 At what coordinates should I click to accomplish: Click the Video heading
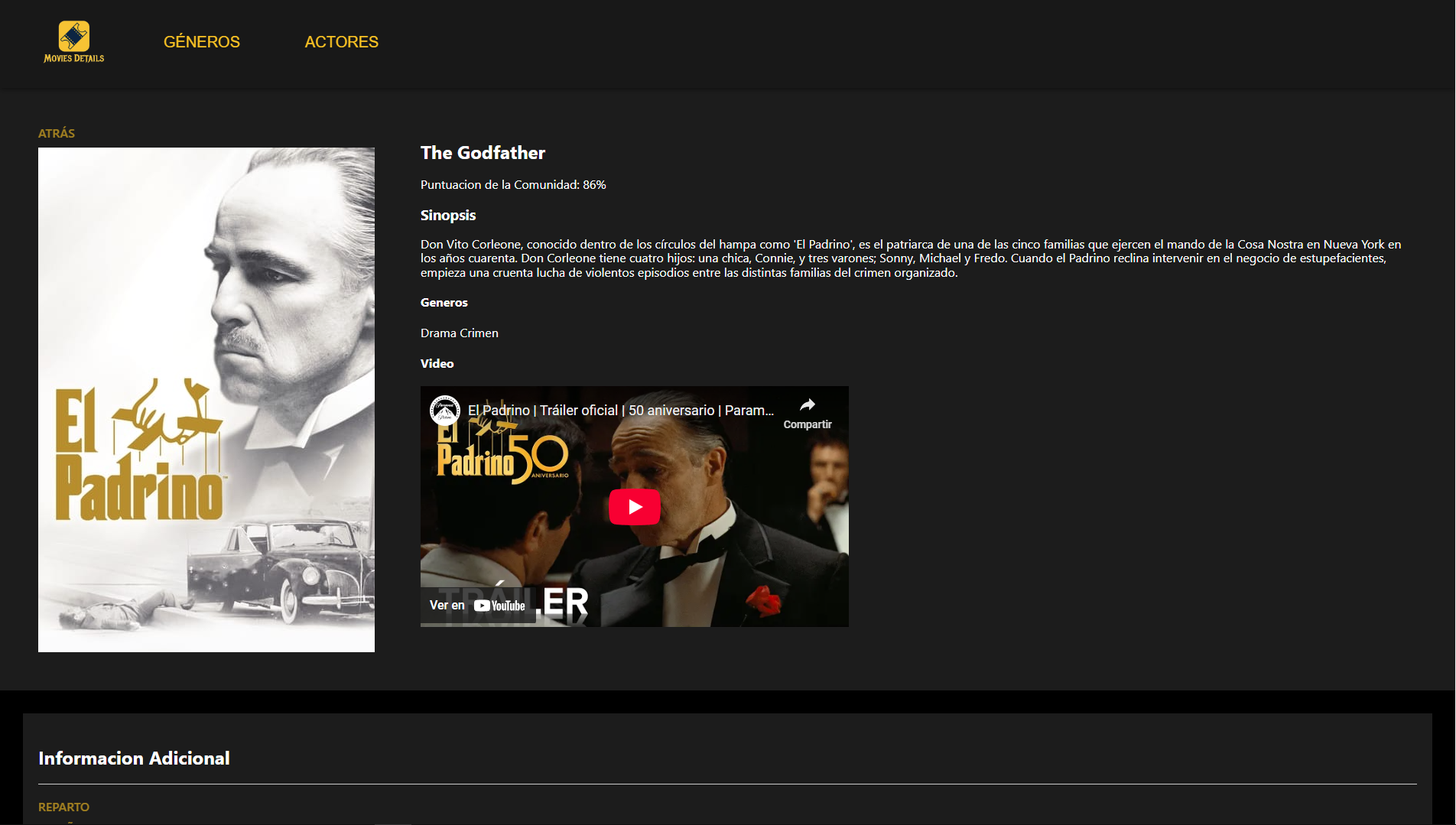tap(437, 364)
